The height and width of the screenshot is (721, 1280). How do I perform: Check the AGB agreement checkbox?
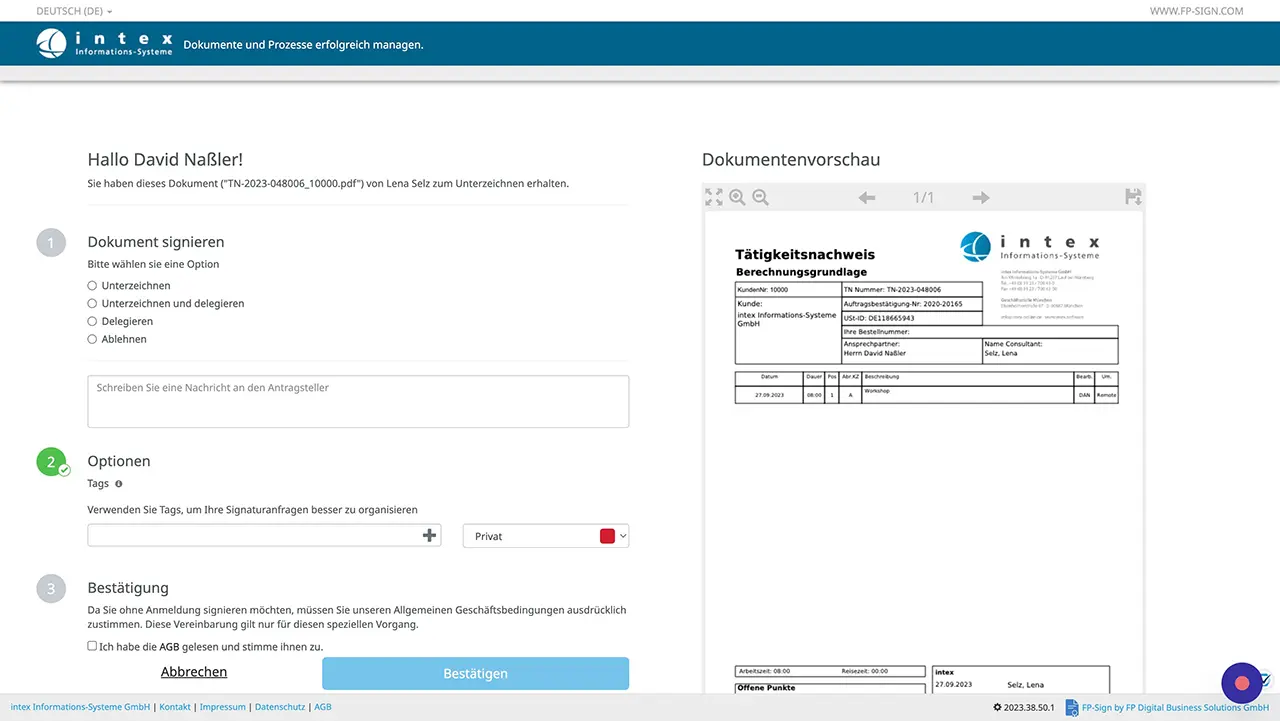tap(93, 646)
